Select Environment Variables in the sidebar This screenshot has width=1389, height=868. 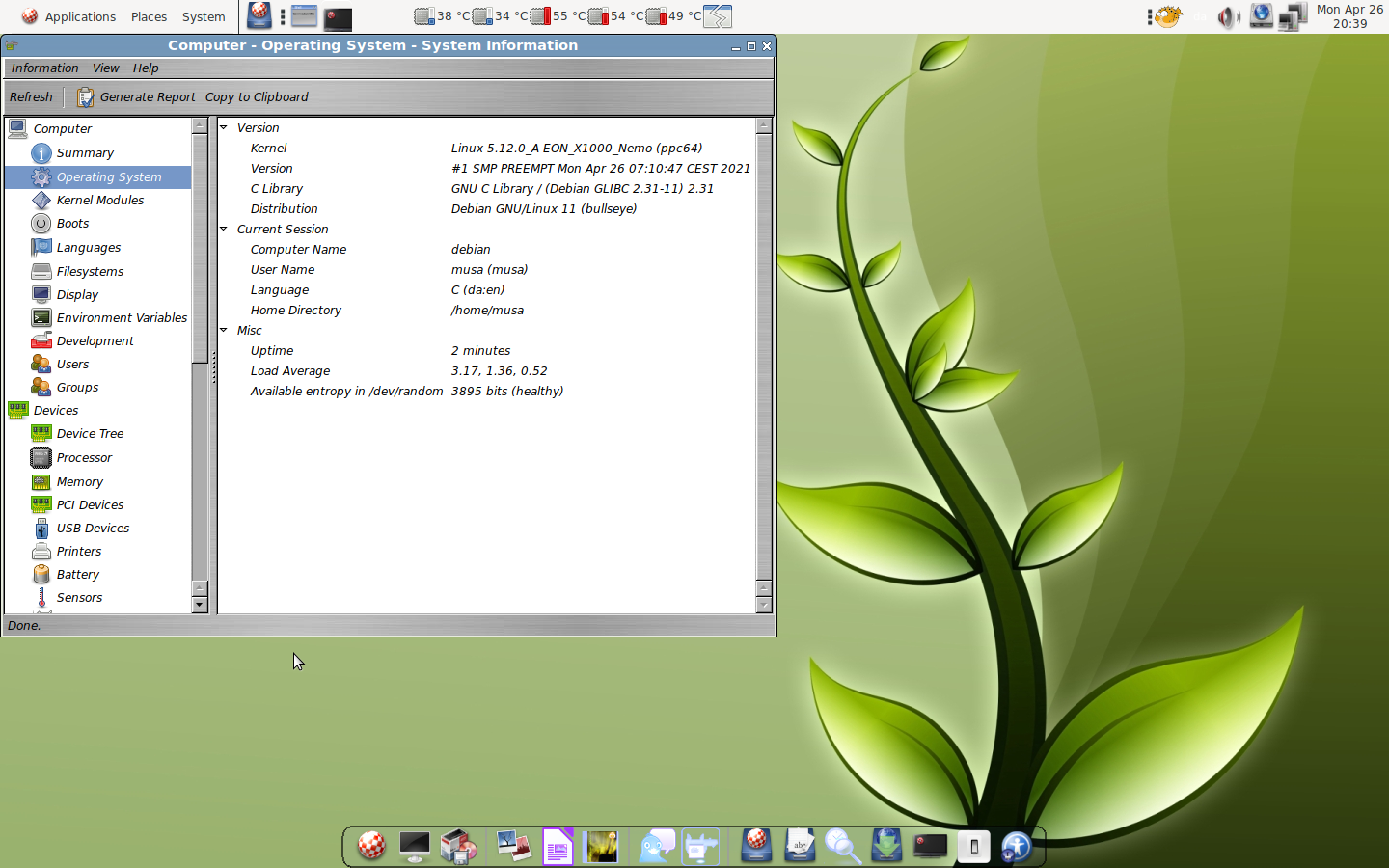tap(122, 318)
